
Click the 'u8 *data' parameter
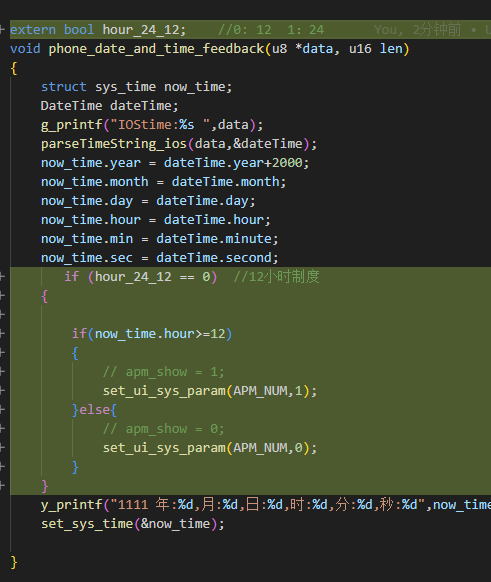(x=302, y=49)
